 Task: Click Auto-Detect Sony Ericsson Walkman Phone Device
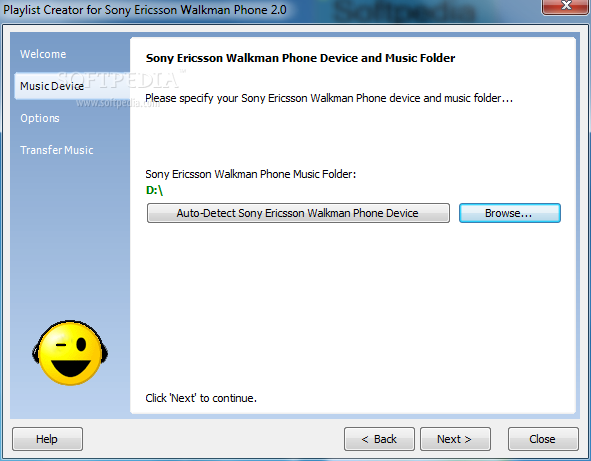pyautogui.click(x=298, y=213)
